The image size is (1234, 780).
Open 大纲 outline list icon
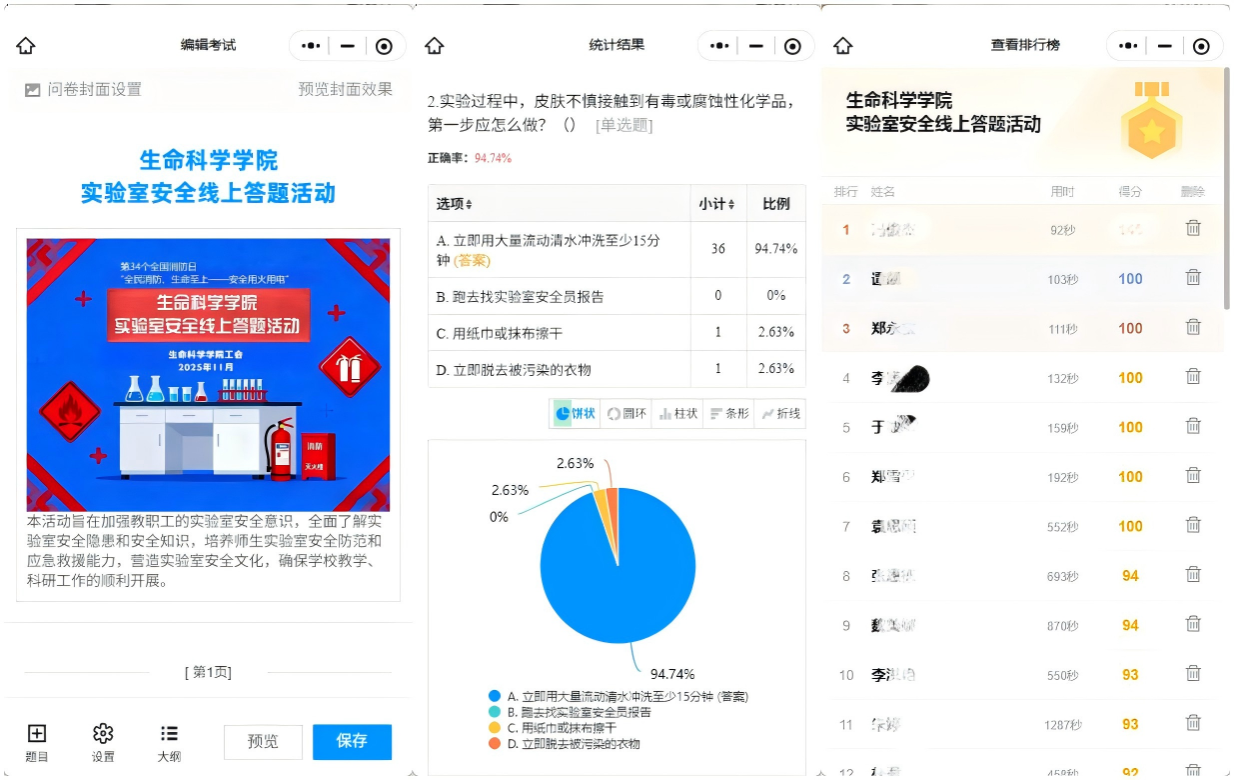click(x=169, y=734)
